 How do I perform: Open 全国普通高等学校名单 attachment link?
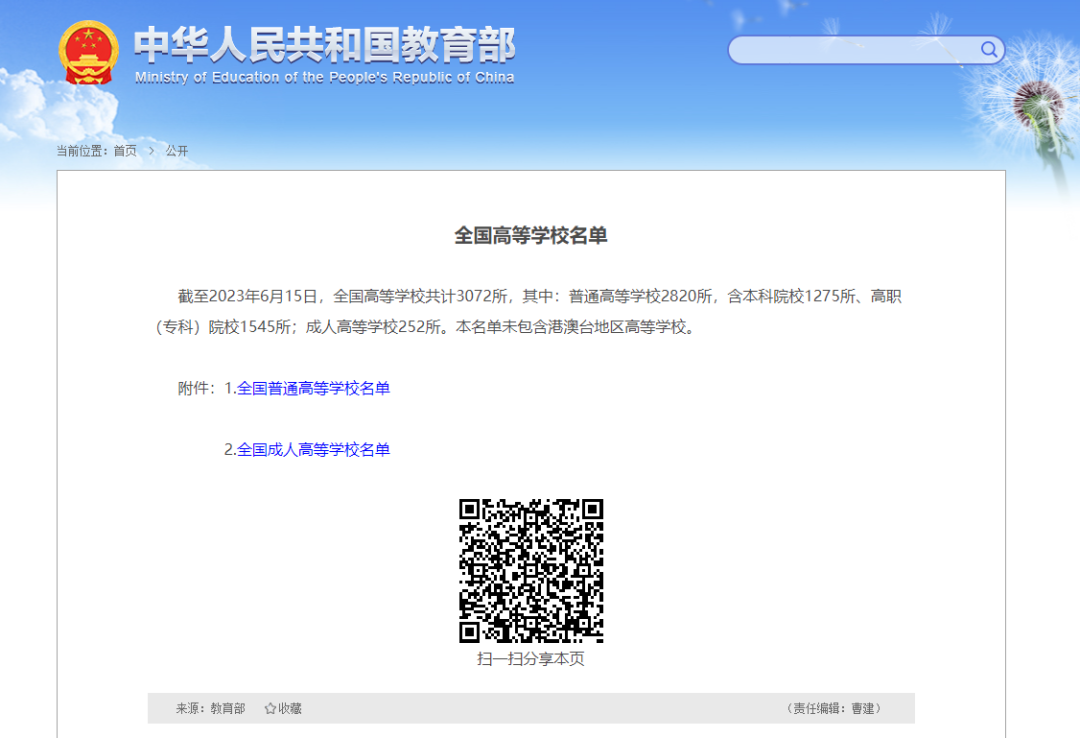click(313, 389)
